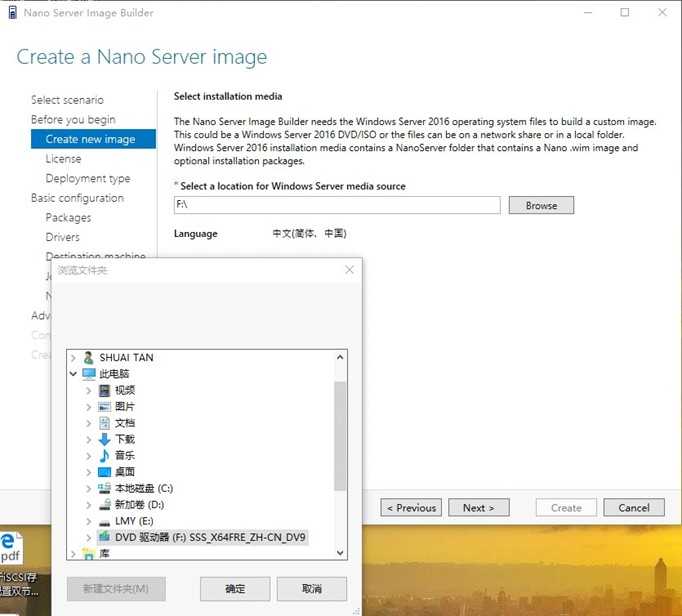The height and width of the screenshot is (616, 682).
Task: Click the 桌面 desktop icon
Action: click(x=104, y=472)
